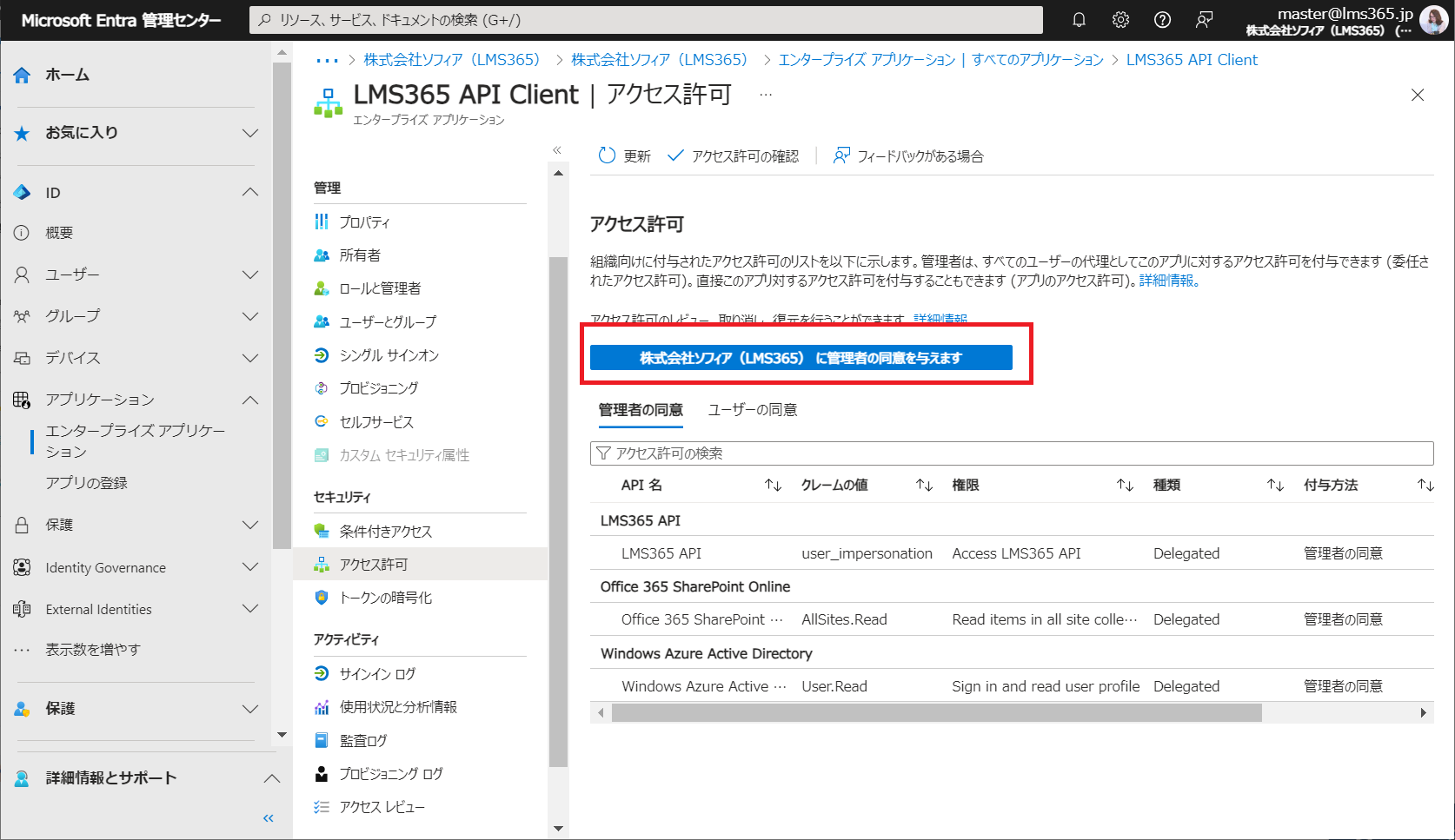This screenshot has width=1455, height=840.
Task: Click the グループ group icon
Action: tap(22, 316)
